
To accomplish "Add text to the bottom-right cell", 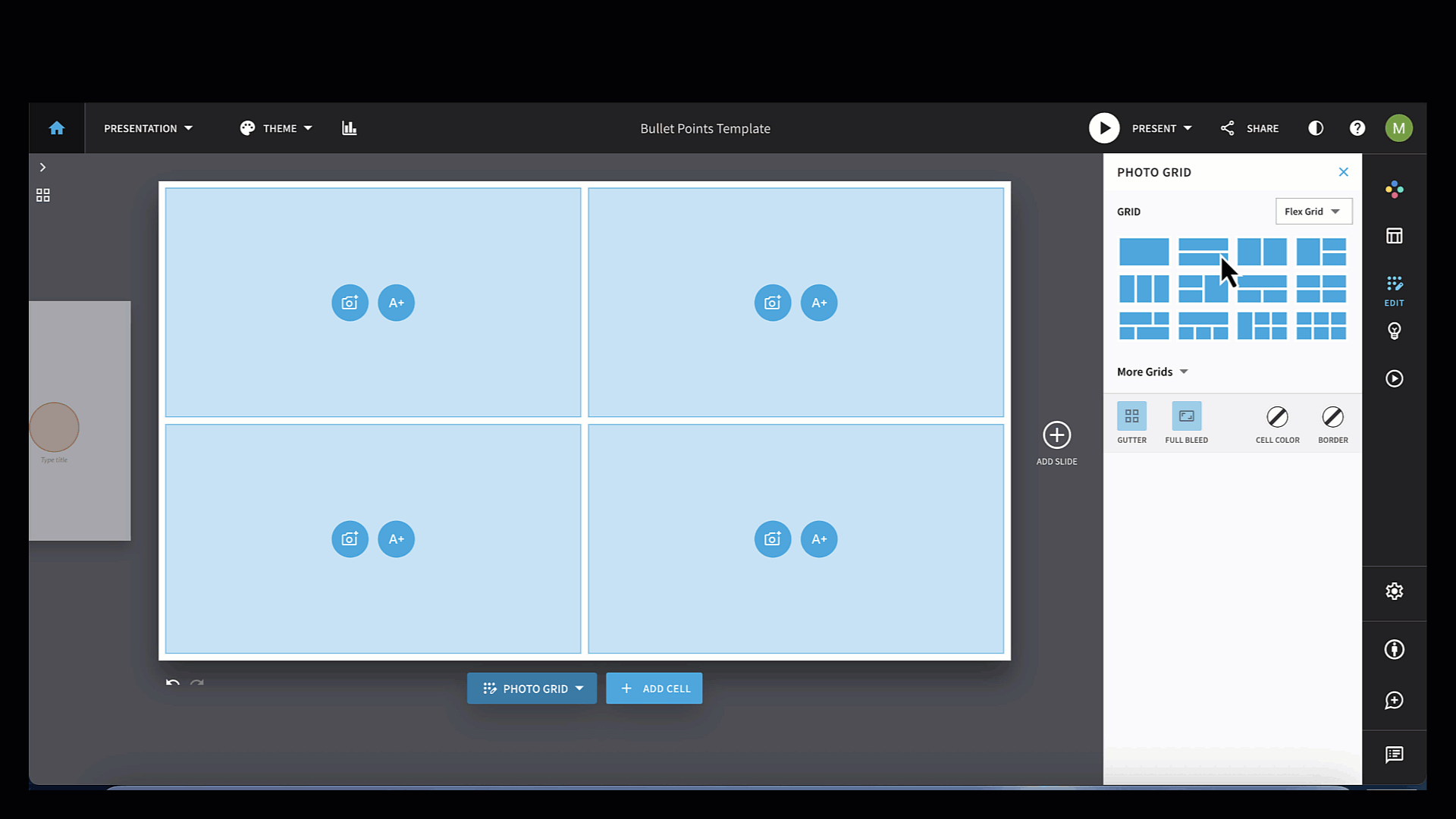I will [x=819, y=539].
